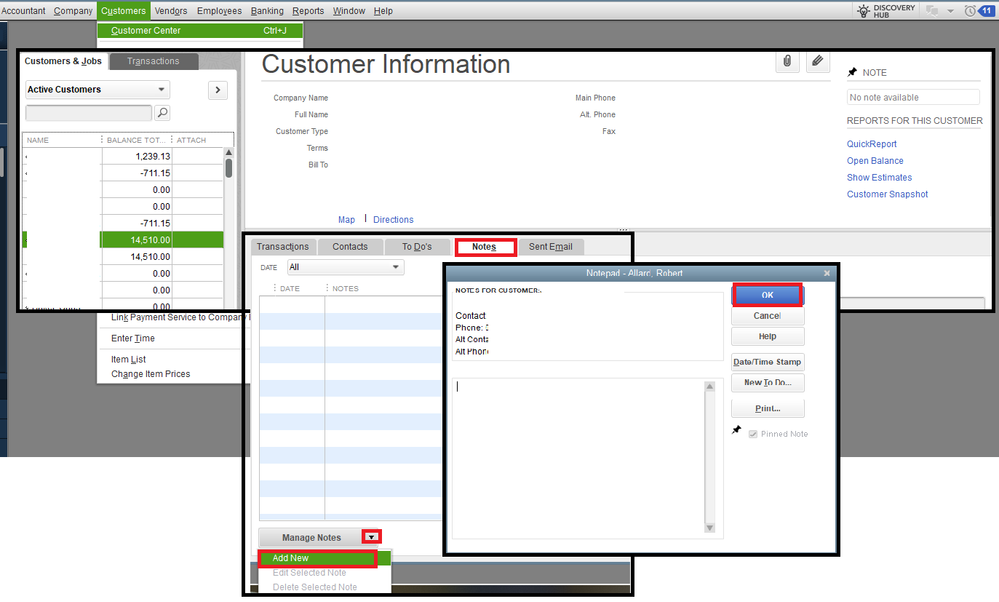Viewport: 999px width, 602px height.
Task: Click the Date/Time Stamp button
Action: coord(767,362)
